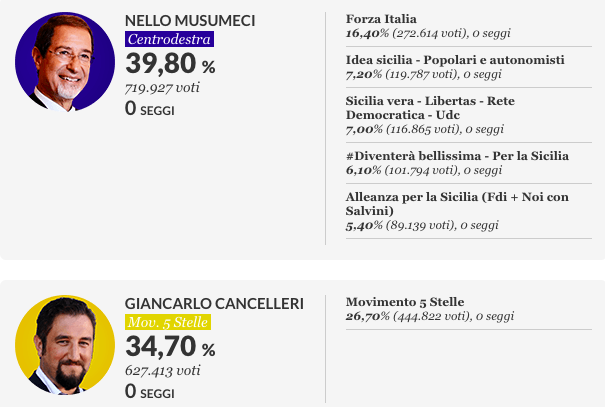Open the Forza Italia party entry
This screenshot has width=605, height=407.
tap(469, 26)
